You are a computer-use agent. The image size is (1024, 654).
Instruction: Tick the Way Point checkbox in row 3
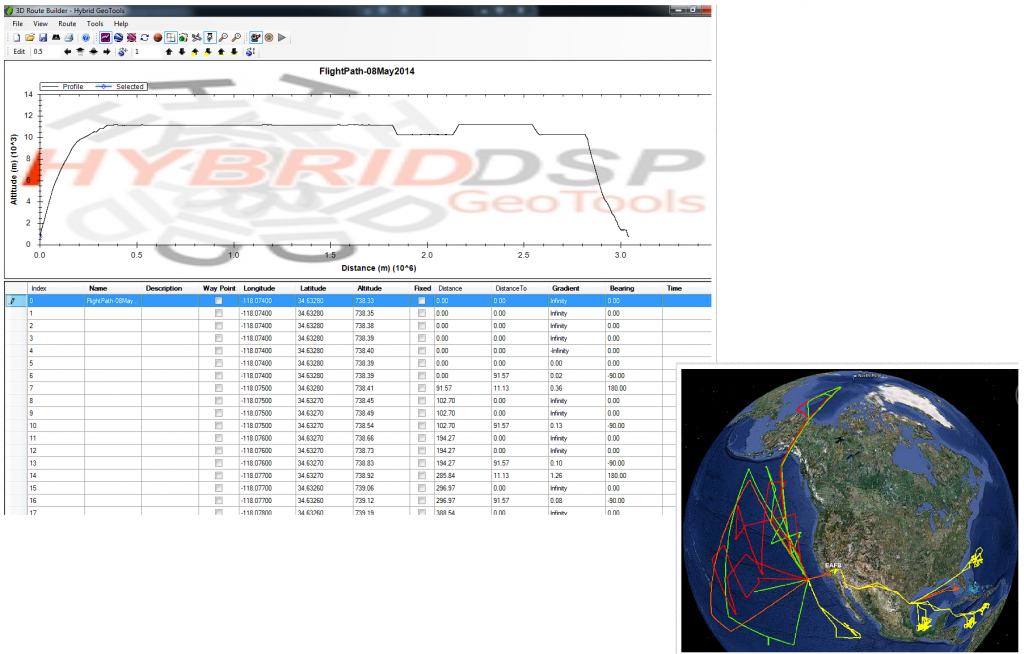coord(219,338)
